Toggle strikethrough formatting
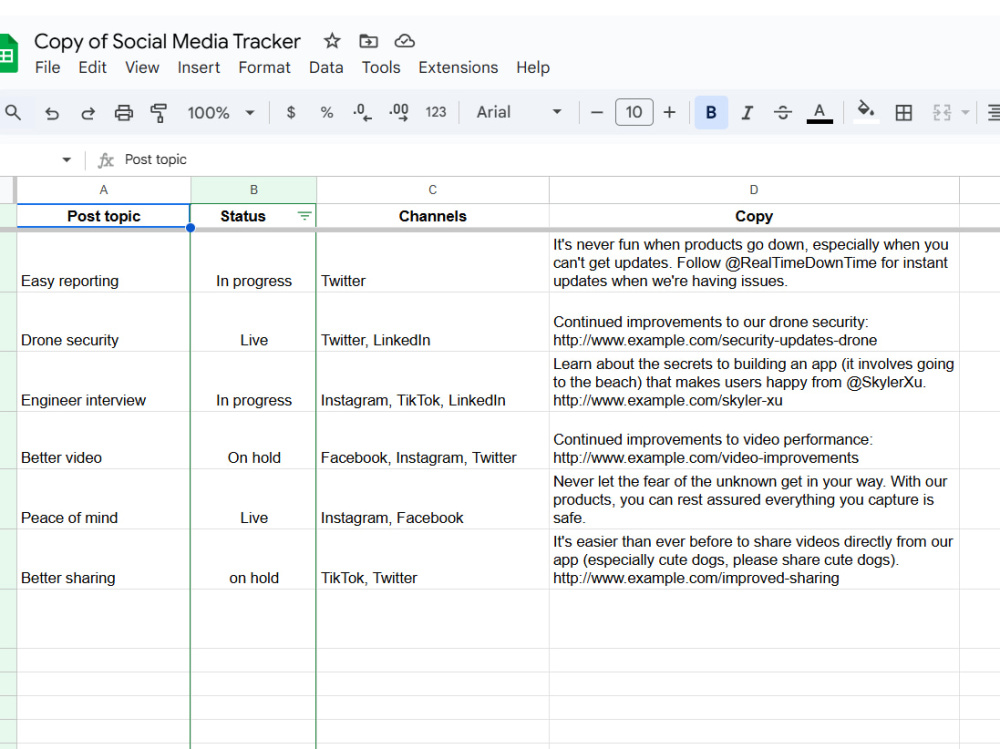This screenshot has width=1000, height=749. (783, 113)
